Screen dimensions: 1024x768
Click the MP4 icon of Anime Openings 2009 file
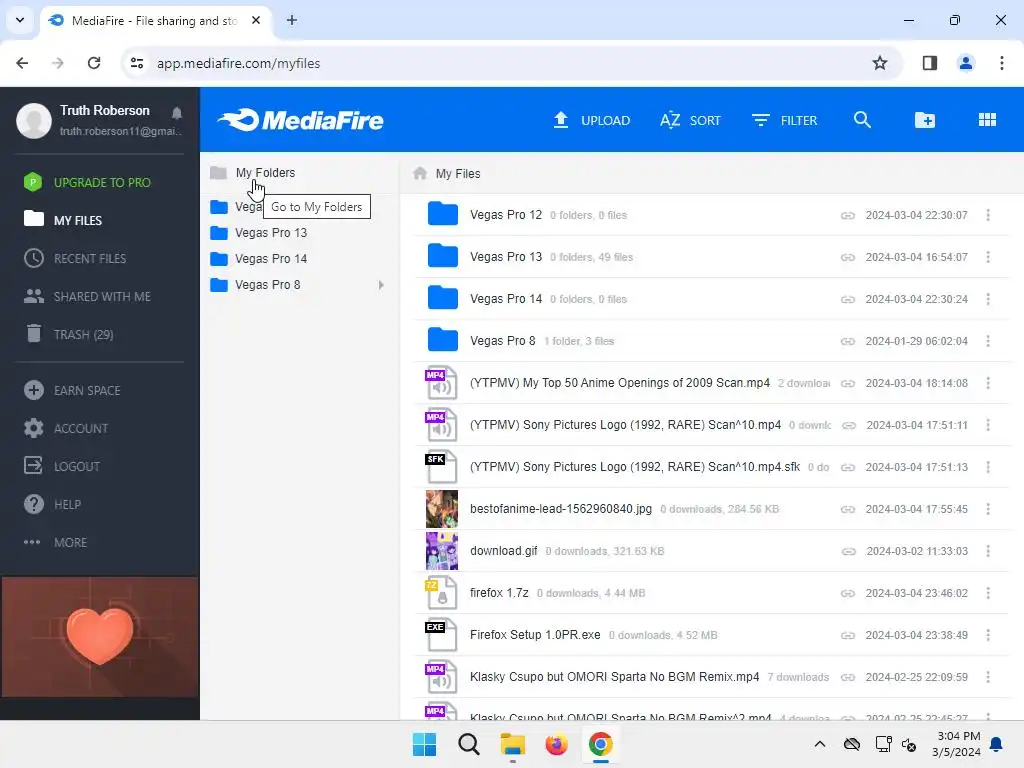441,383
